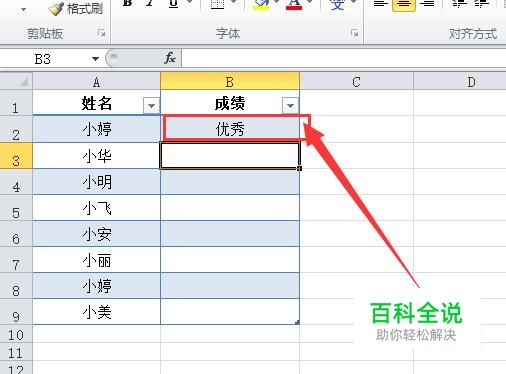506x374 pixels.
Task: Toggle italic formatting
Action: point(150,3)
